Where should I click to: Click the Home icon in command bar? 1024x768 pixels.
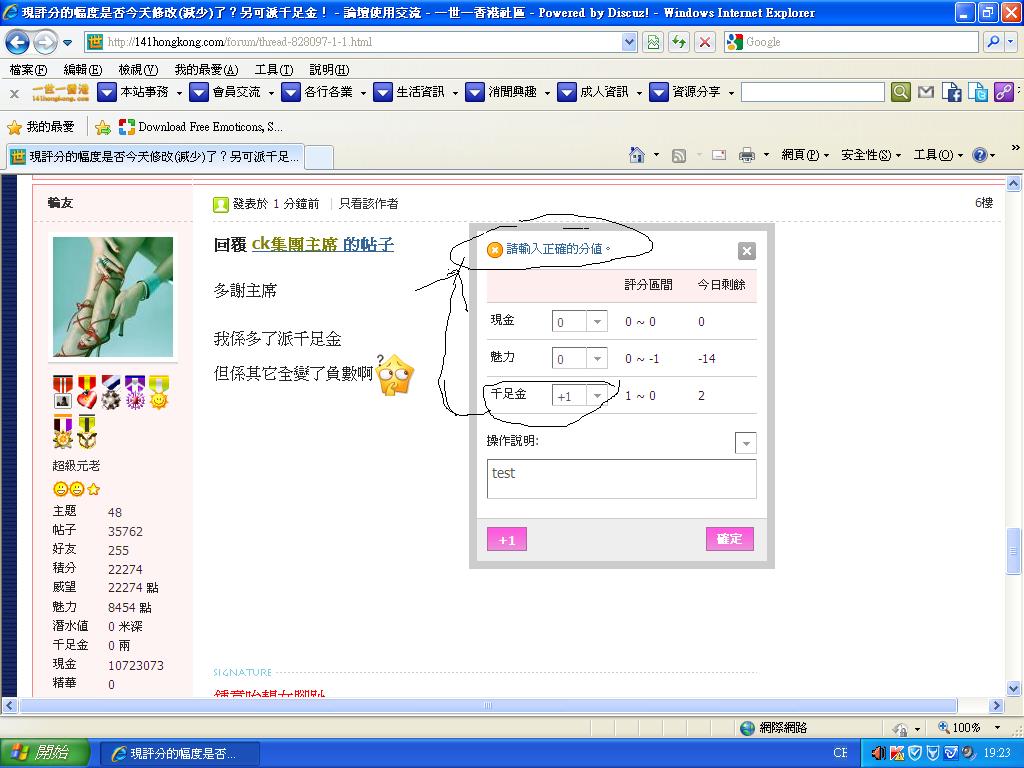pos(637,155)
